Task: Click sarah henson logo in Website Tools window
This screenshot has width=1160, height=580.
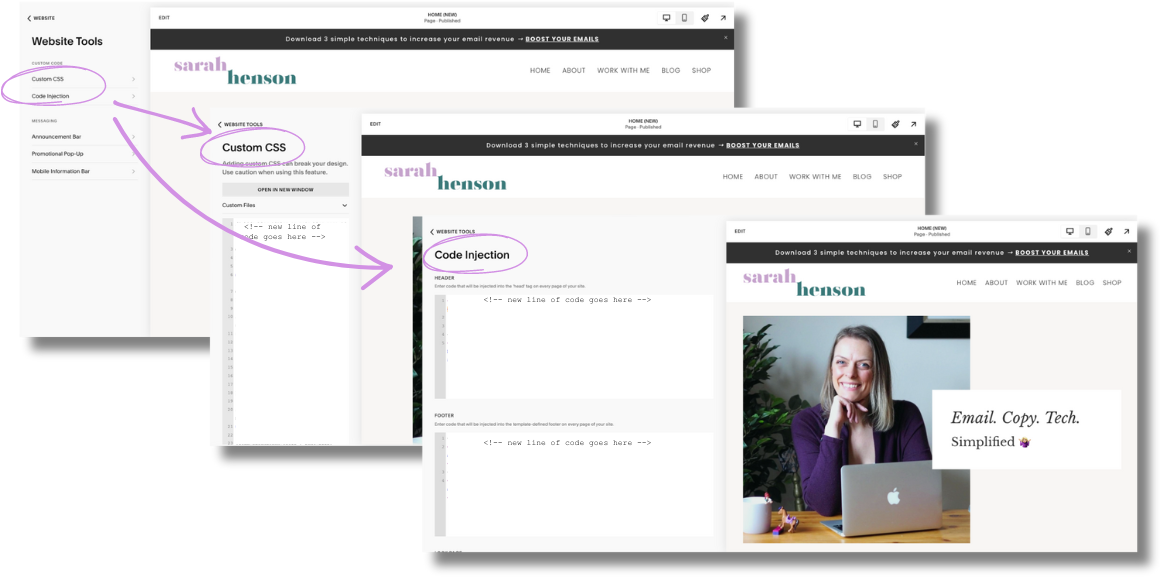Action: click(235, 71)
